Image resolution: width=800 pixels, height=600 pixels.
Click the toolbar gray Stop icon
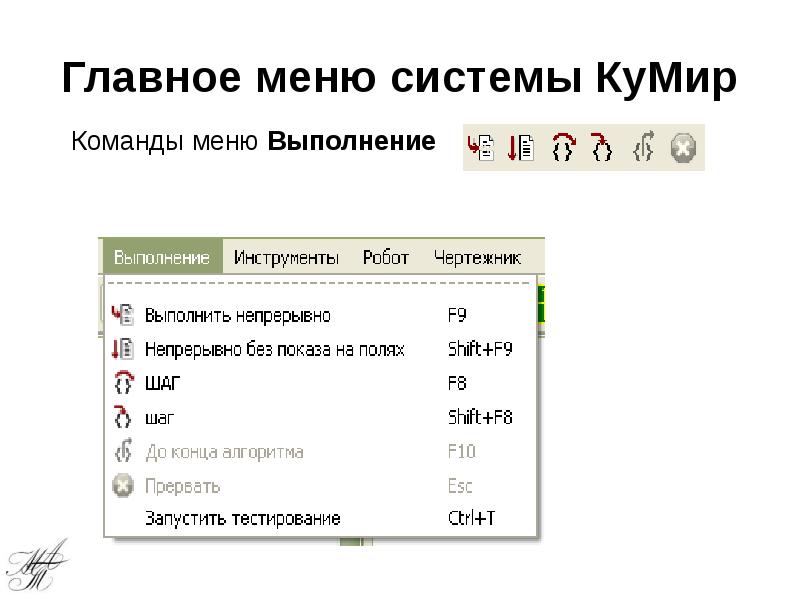click(683, 148)
